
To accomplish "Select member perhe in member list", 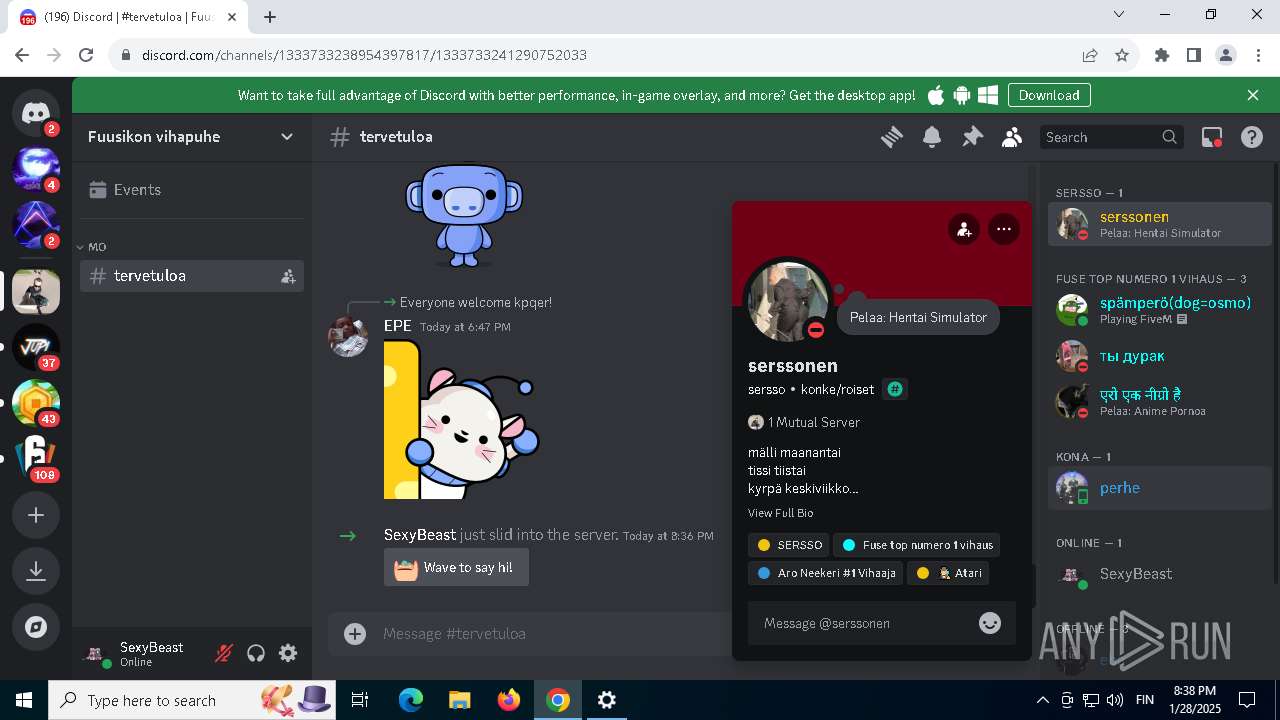I will (x=1160, y=488).
